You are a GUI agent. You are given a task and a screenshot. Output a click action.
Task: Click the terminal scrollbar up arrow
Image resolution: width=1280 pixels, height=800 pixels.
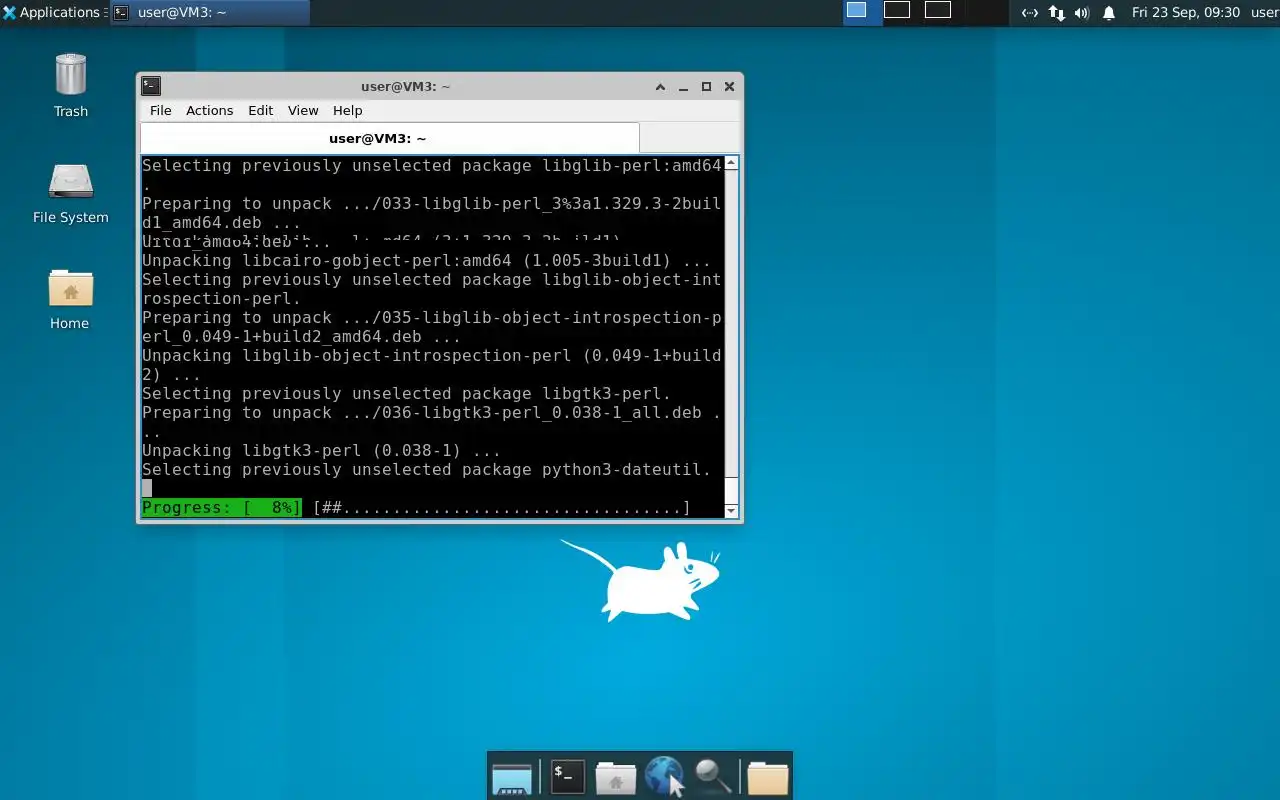pyautogui.click(x=731, y=163)
